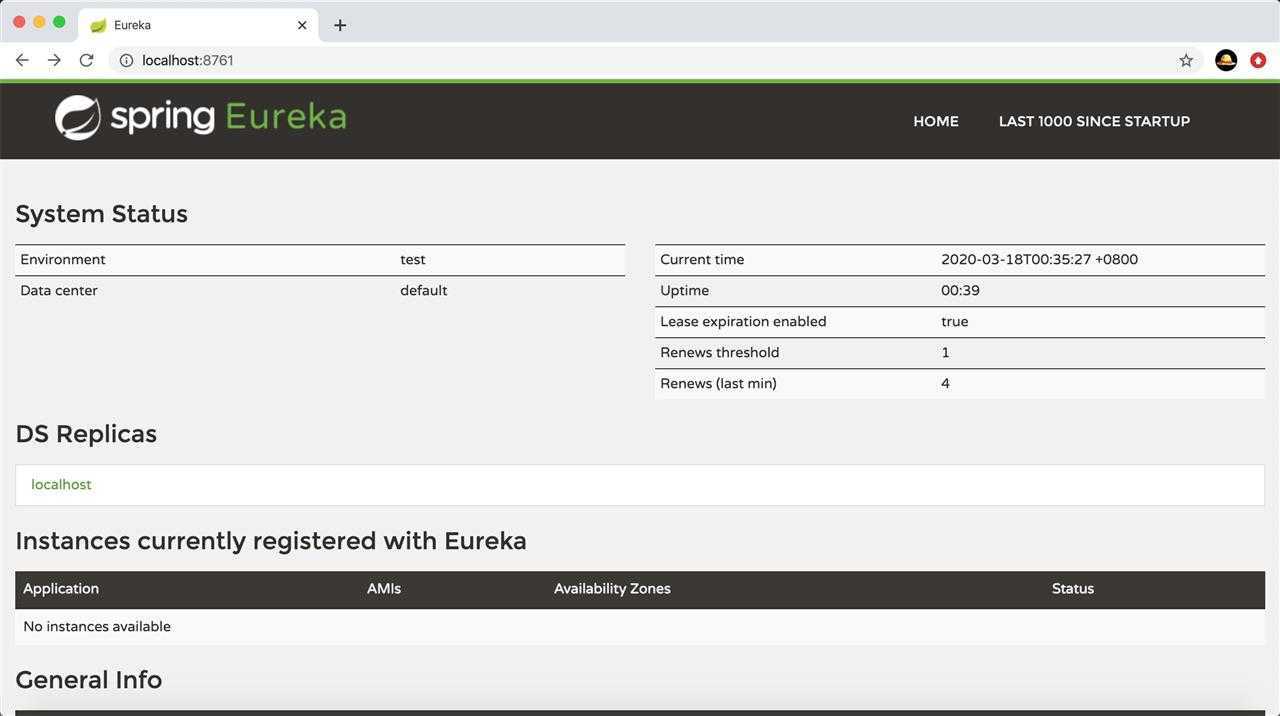
Task: Bookmark this page with the star icon
Action: (x=1186, y=60)
